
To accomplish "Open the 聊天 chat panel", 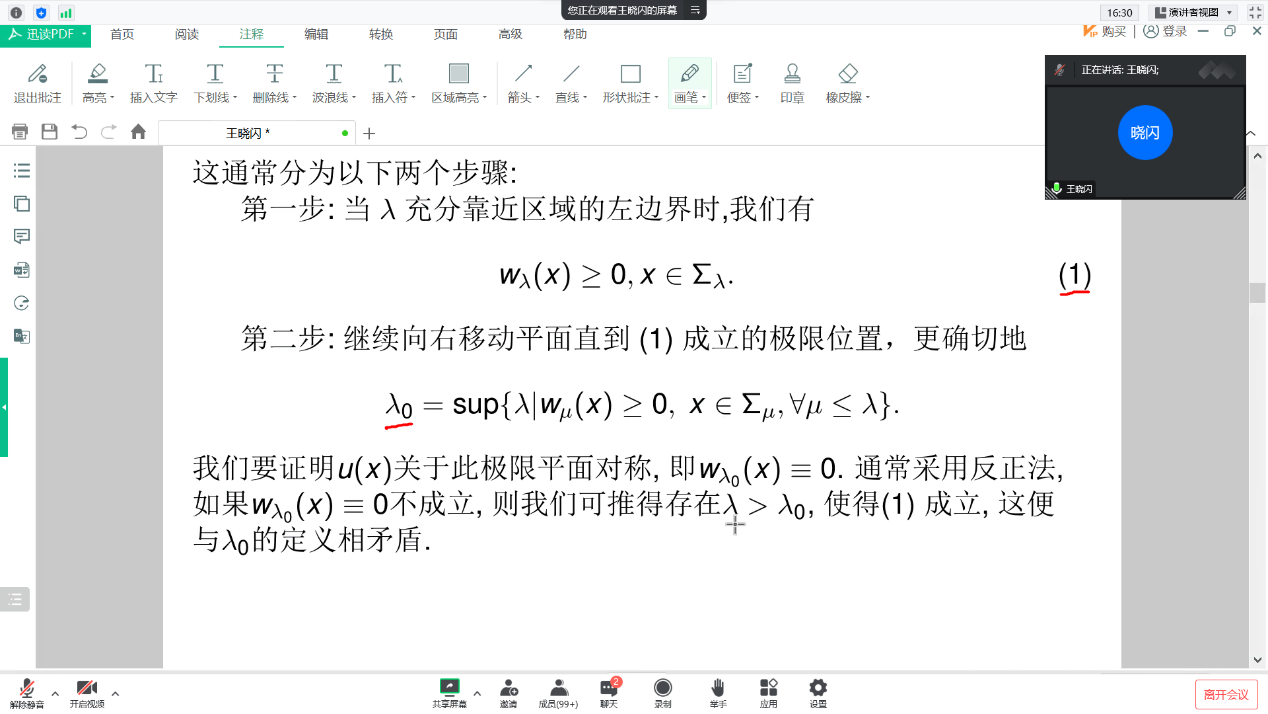I will 608,692.
